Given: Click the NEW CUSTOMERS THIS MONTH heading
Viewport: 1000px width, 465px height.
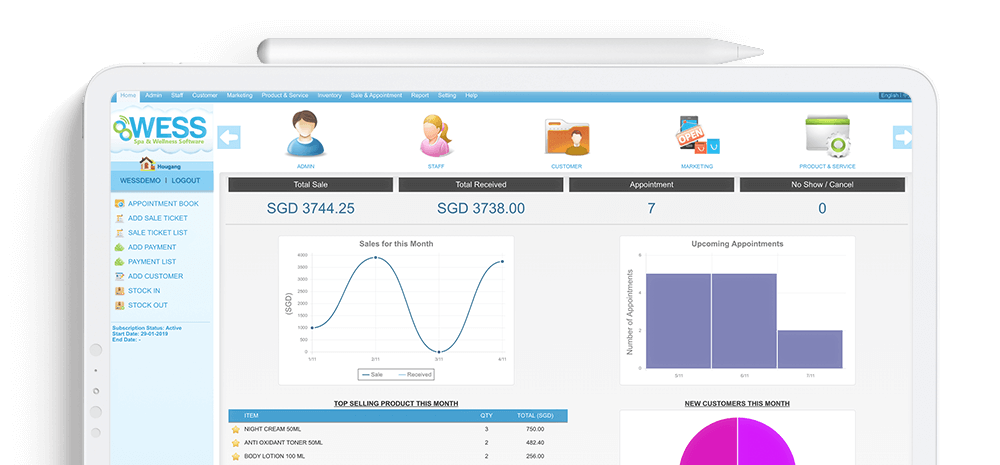Looking at the screenshot, I should pyautogui.click(x=737, y=404).
